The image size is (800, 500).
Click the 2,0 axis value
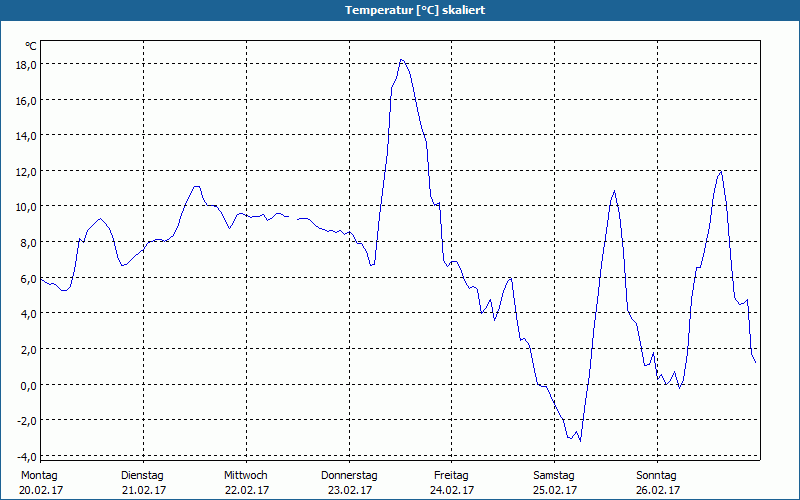pyautogui.click(x=29, y=349)
